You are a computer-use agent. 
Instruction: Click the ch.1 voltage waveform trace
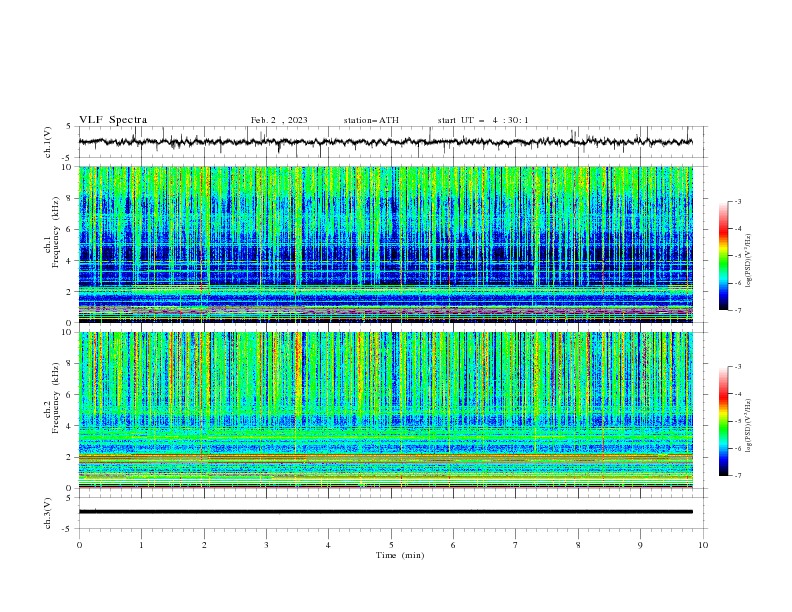pos(386,142)
